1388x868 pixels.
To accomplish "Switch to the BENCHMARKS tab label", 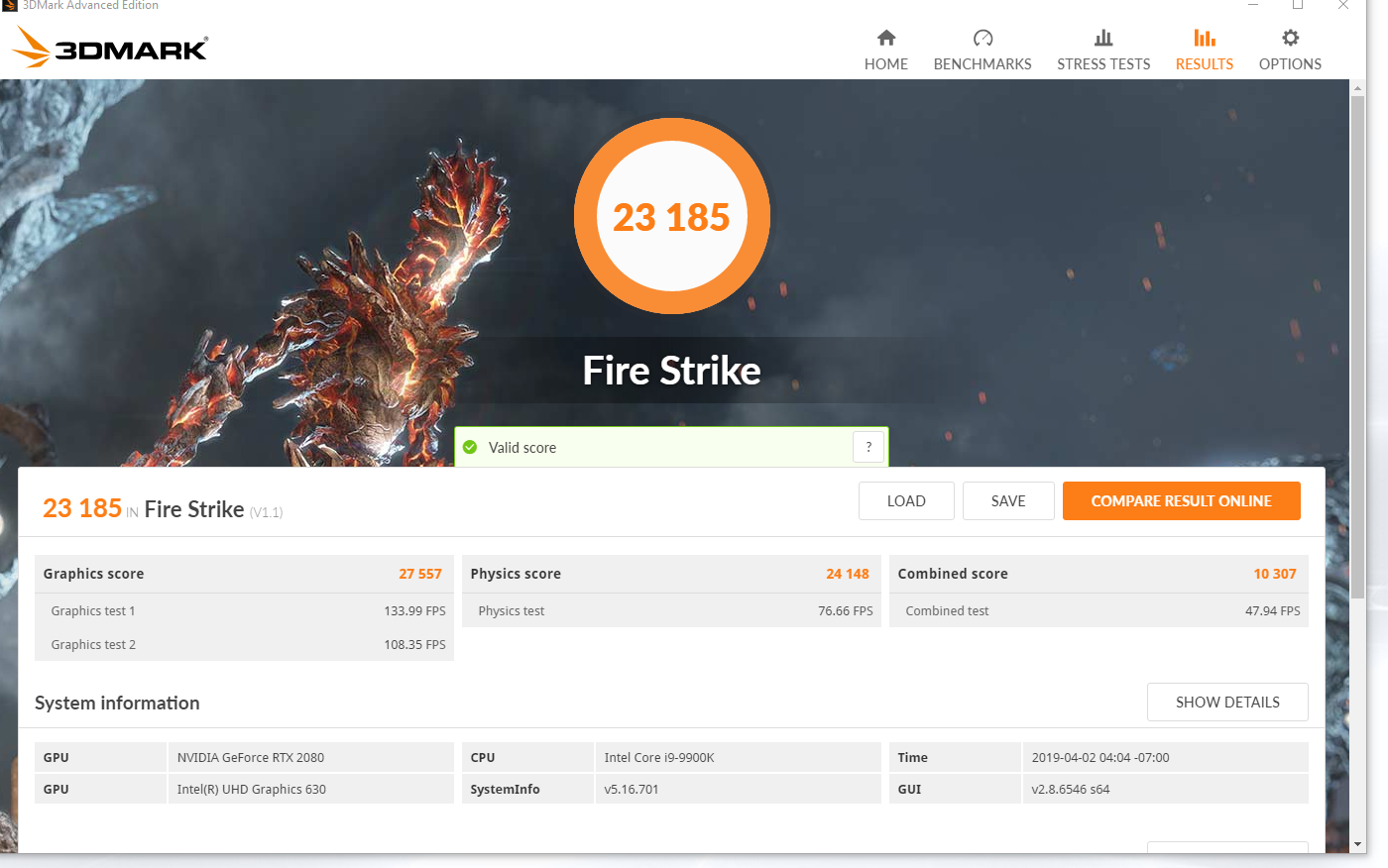I will (983, 63).
